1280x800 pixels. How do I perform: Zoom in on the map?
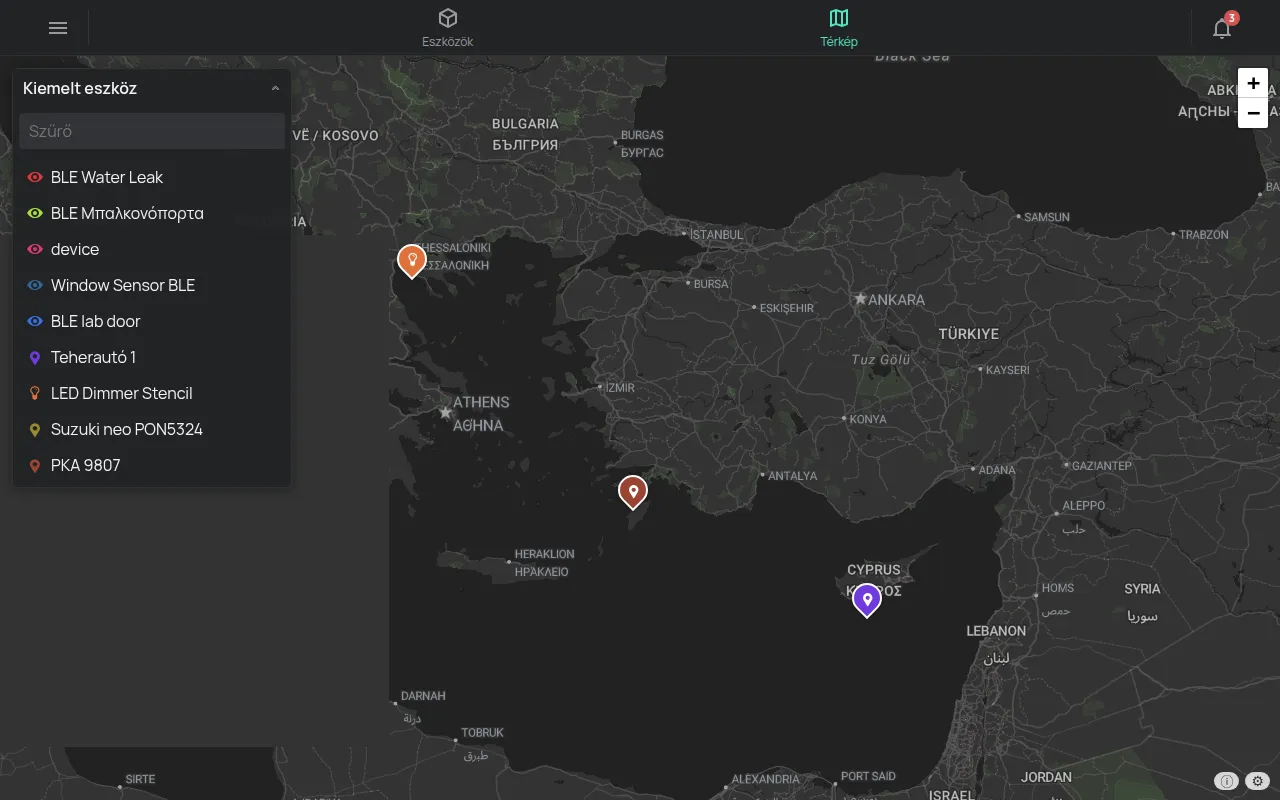point(1253,84)
